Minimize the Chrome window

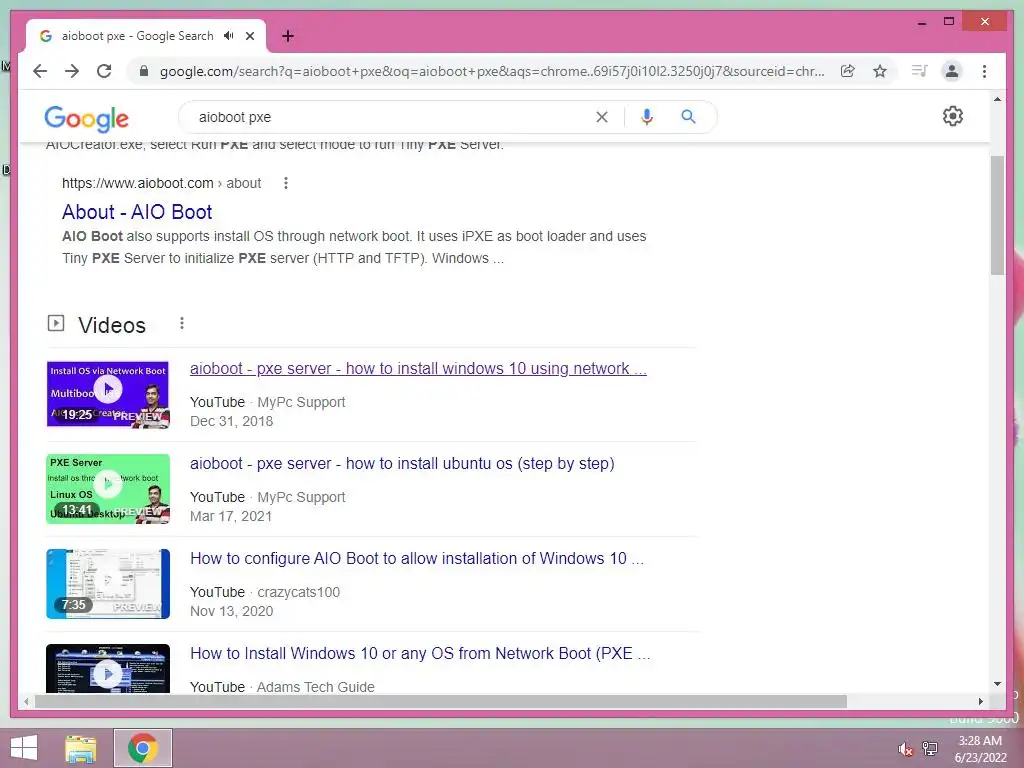click(921, 22)
